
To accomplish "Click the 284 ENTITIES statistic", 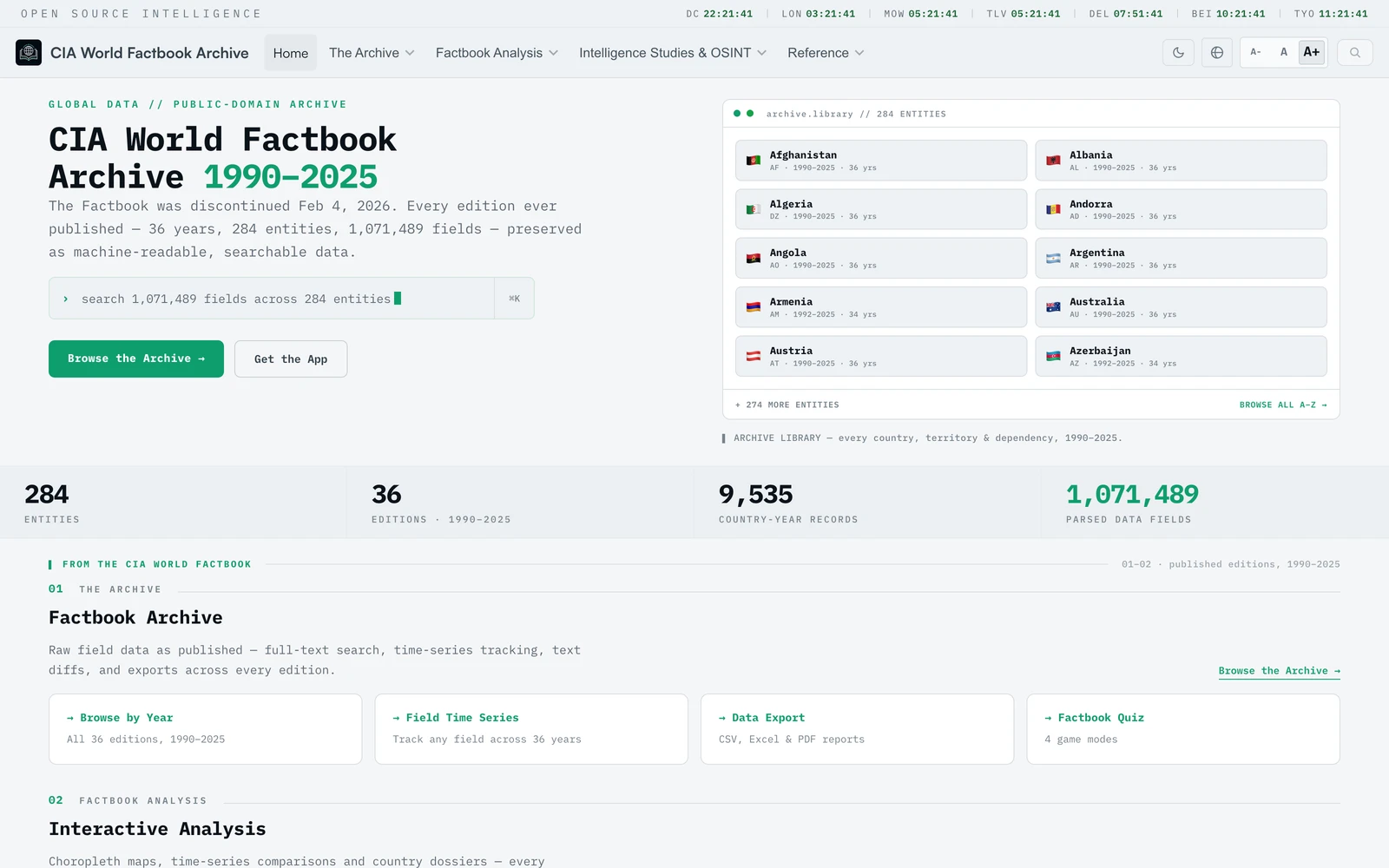I will 174,503.
